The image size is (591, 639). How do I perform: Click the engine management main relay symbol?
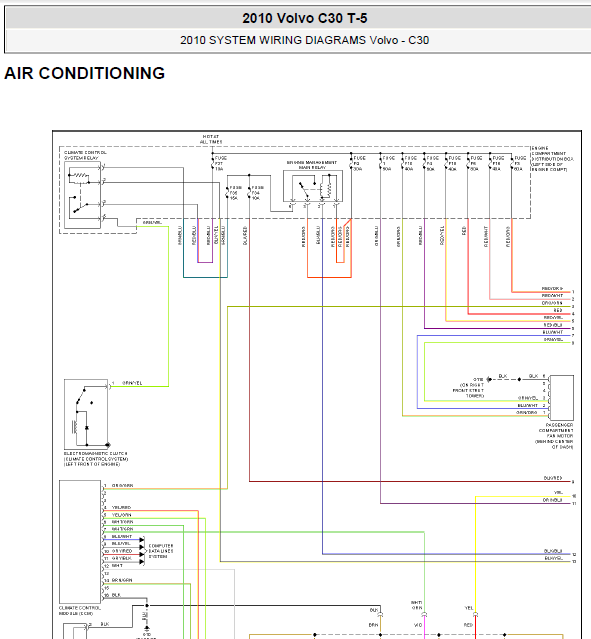313,186
